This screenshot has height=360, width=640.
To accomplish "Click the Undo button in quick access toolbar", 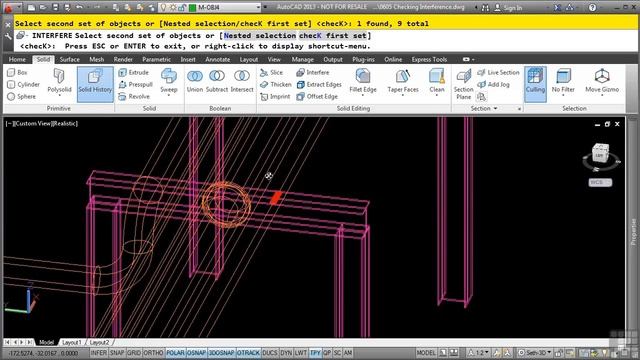I will [80, 7].
